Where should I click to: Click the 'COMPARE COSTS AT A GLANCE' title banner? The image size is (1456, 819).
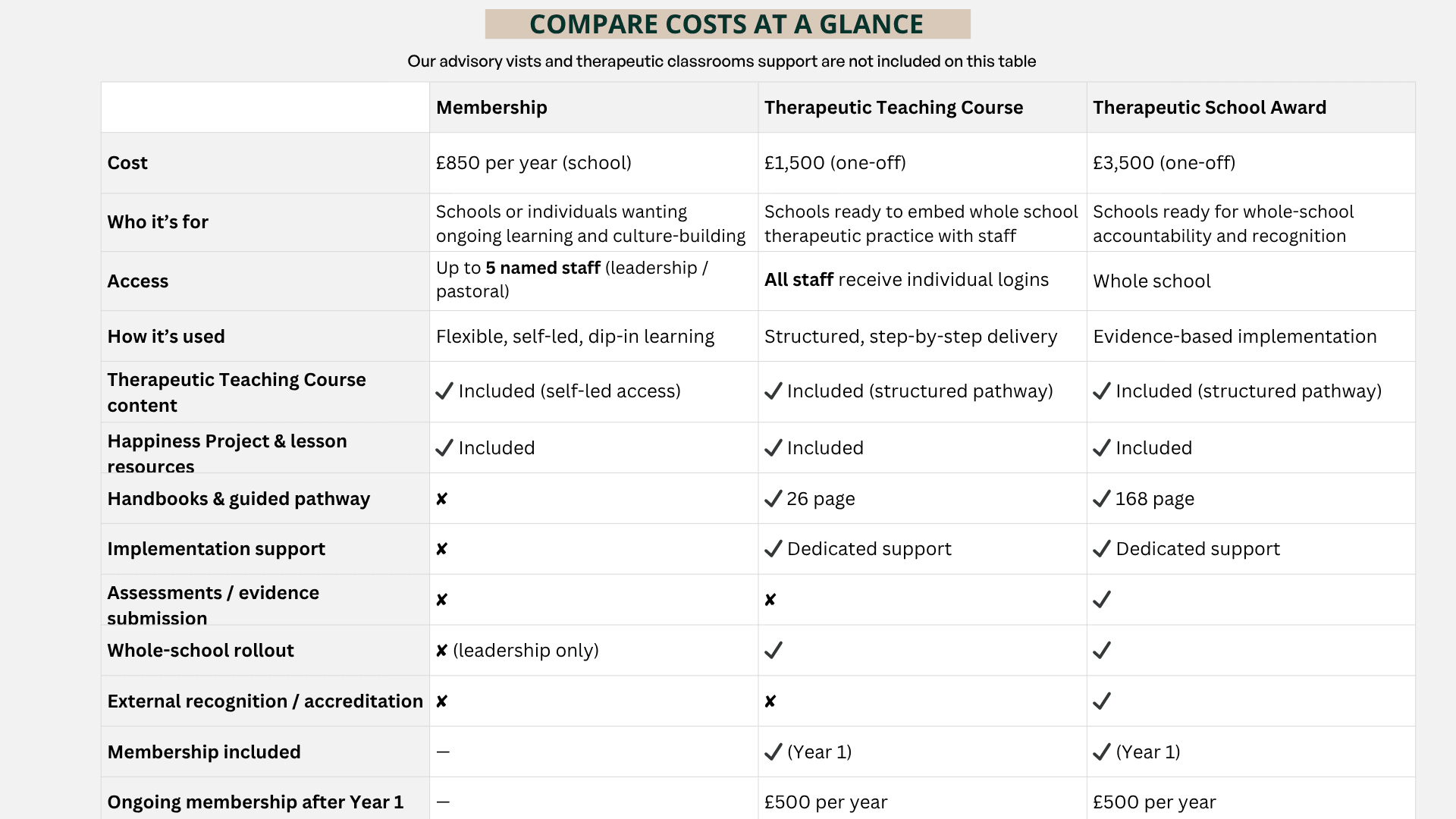(727, 24)
